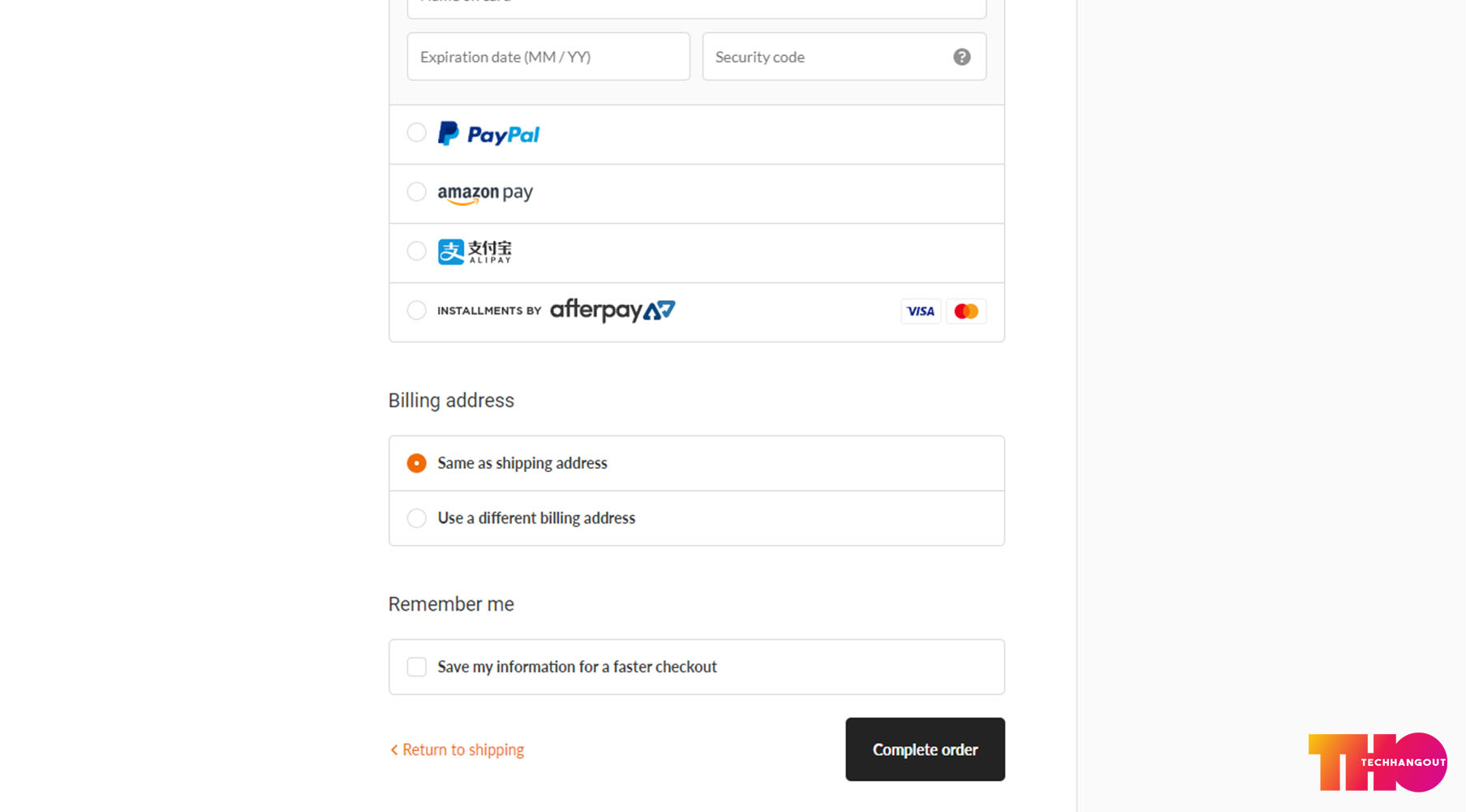Click the Amazon Pay logo

pyautogui.click(x=485, y=193)
